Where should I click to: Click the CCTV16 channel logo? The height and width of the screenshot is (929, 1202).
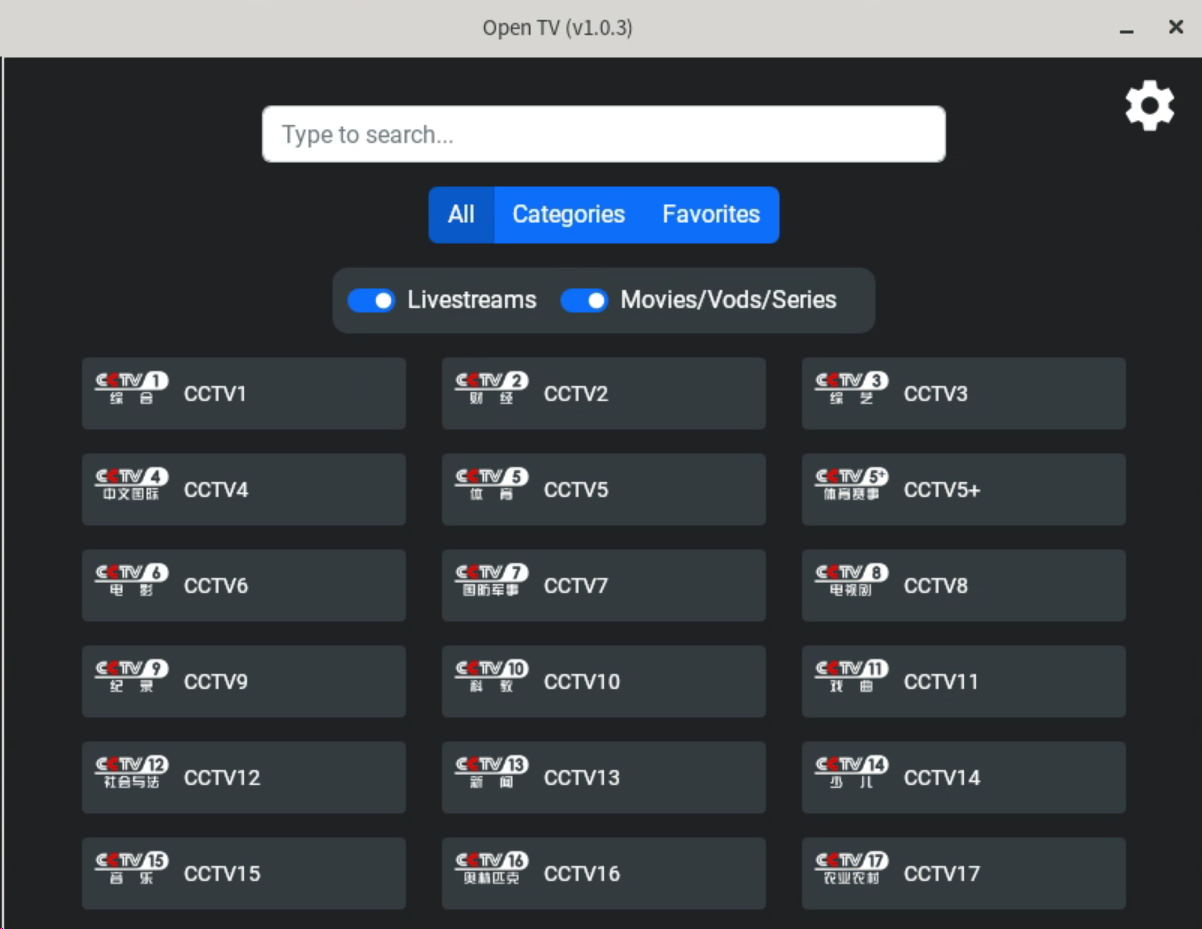click(492, 869)
